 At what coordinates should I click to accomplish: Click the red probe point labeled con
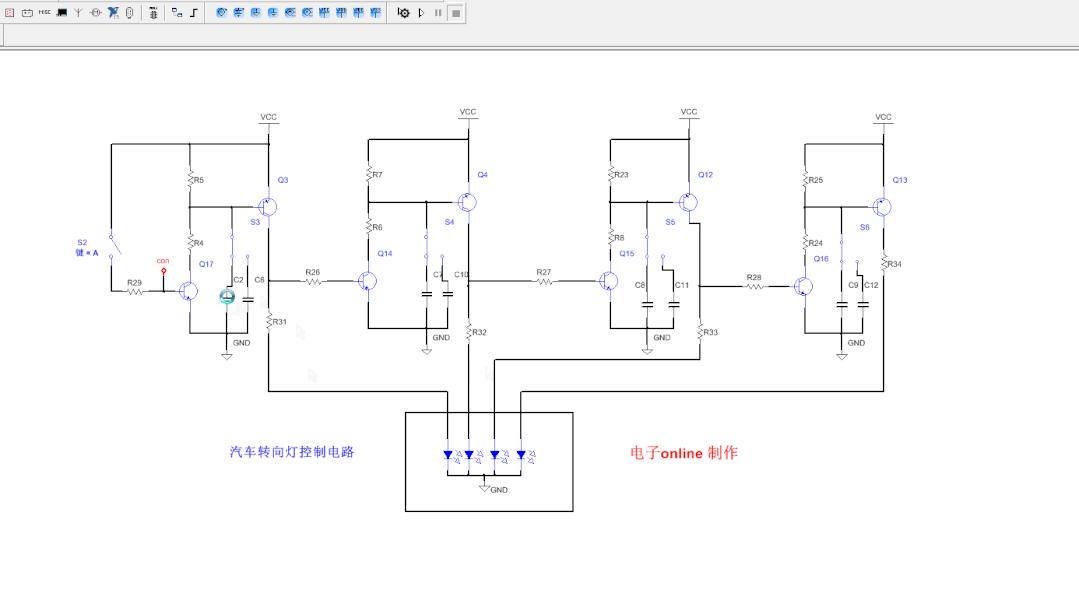163,271
